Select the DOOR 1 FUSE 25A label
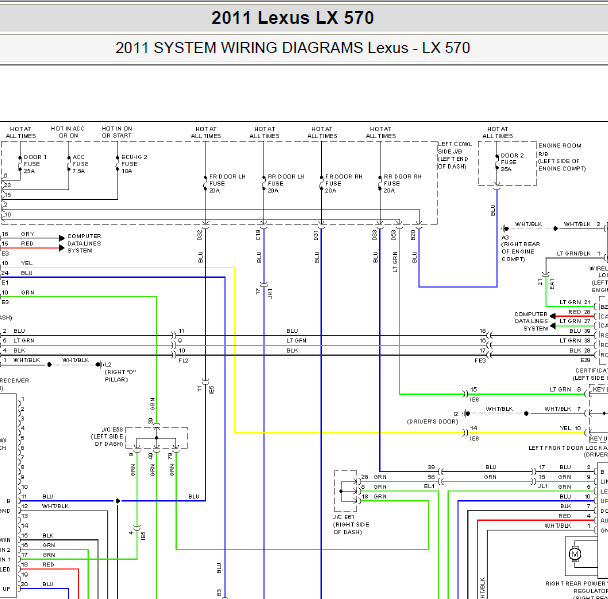Image resolution: width=608 pixels, height=599 pixels. [35, 164]
